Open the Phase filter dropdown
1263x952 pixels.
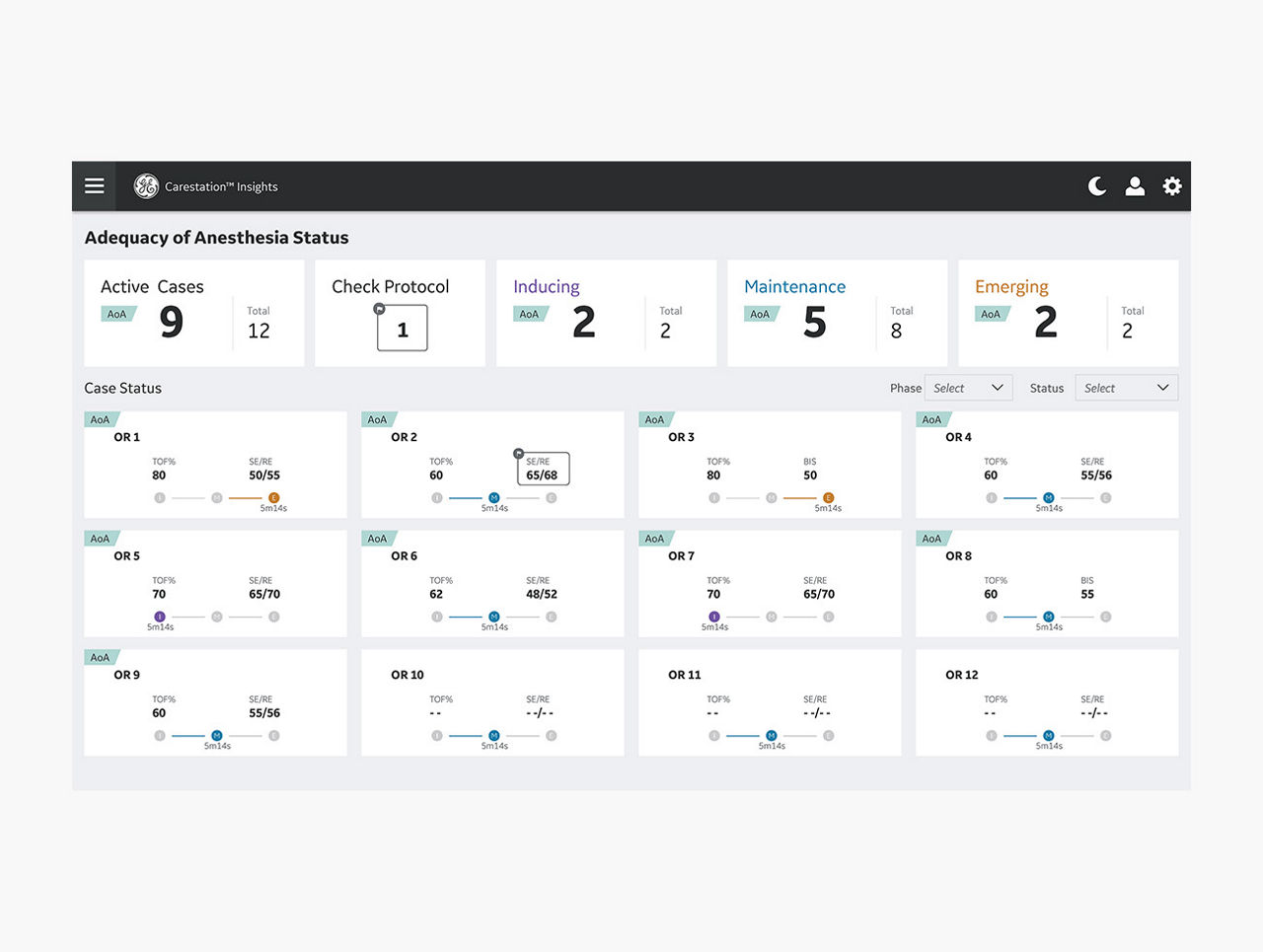point(968,389)
